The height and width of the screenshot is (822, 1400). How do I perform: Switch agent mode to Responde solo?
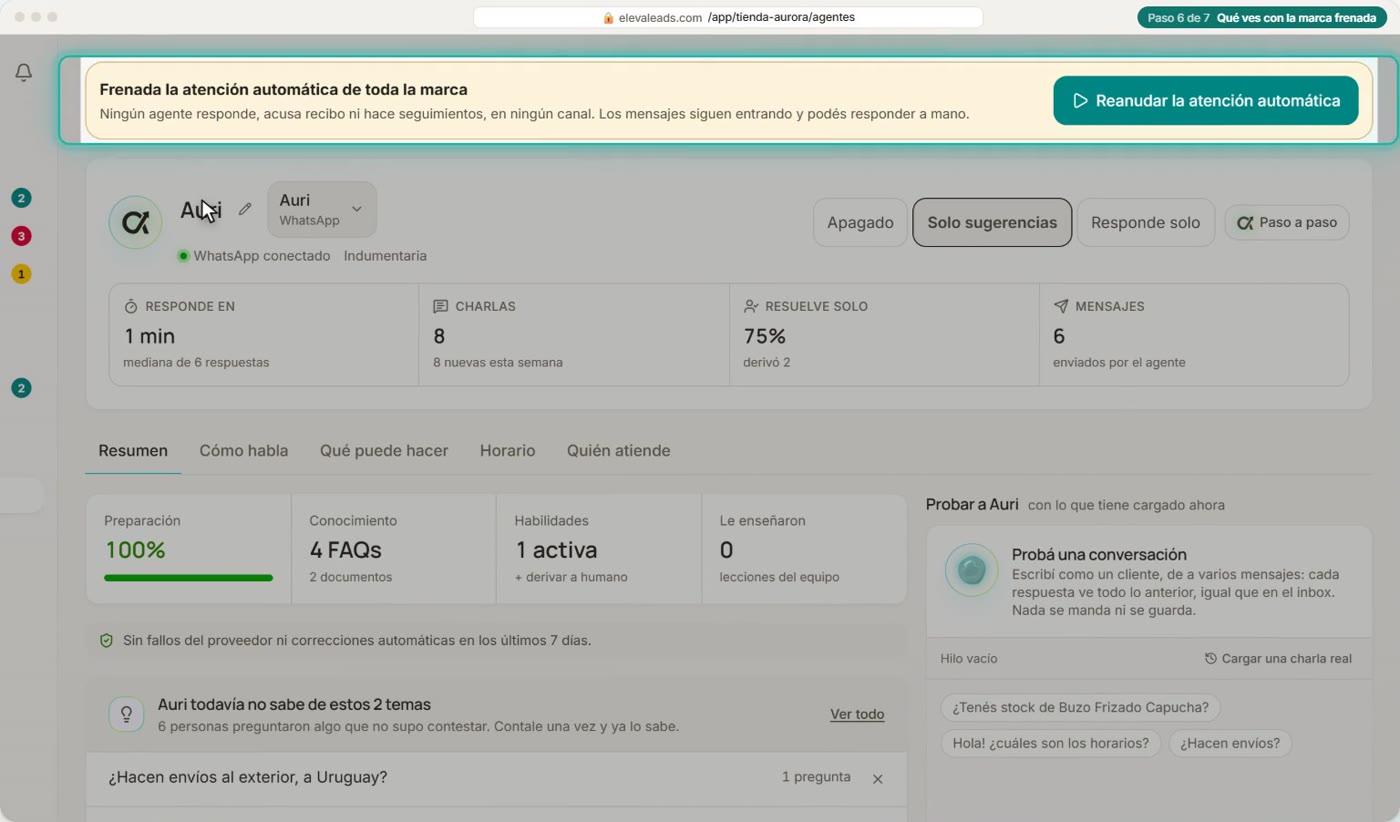pos(1145,222)
